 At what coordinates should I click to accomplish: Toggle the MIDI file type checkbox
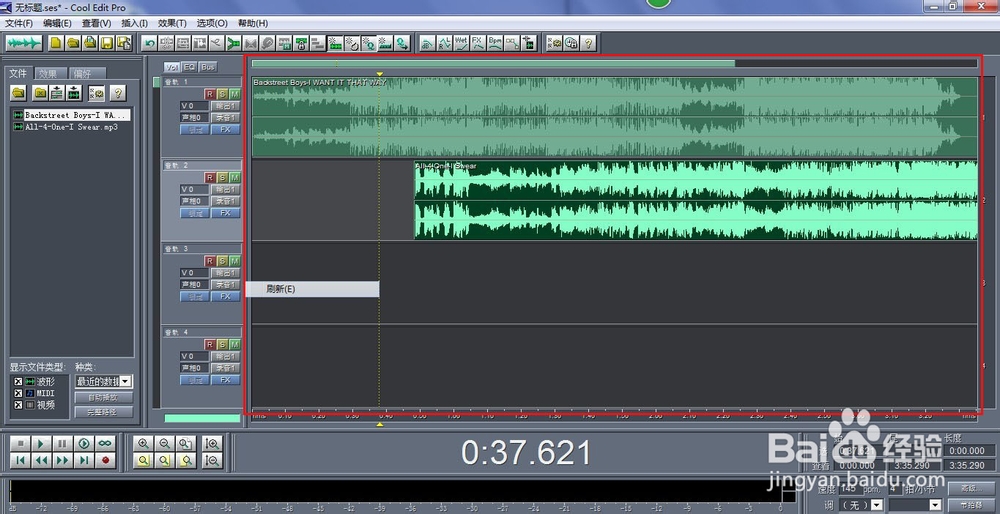tap(18, 393)
